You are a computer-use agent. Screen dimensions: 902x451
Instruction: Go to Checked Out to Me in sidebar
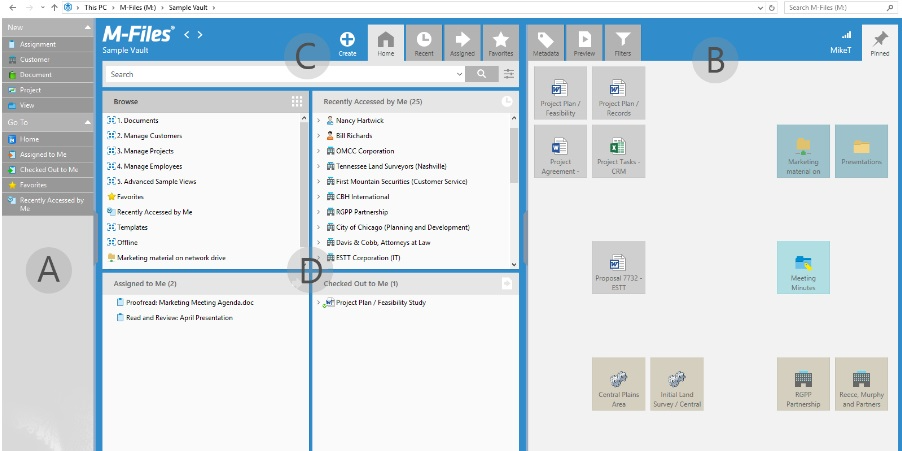47,170
